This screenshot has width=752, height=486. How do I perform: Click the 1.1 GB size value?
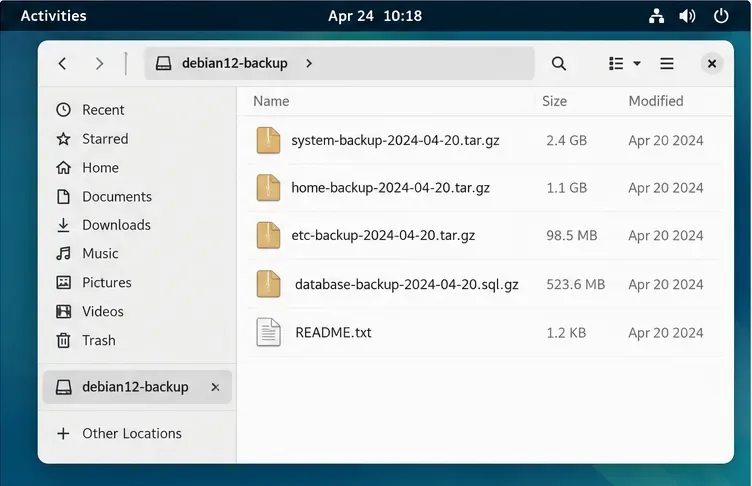[566, 188]
